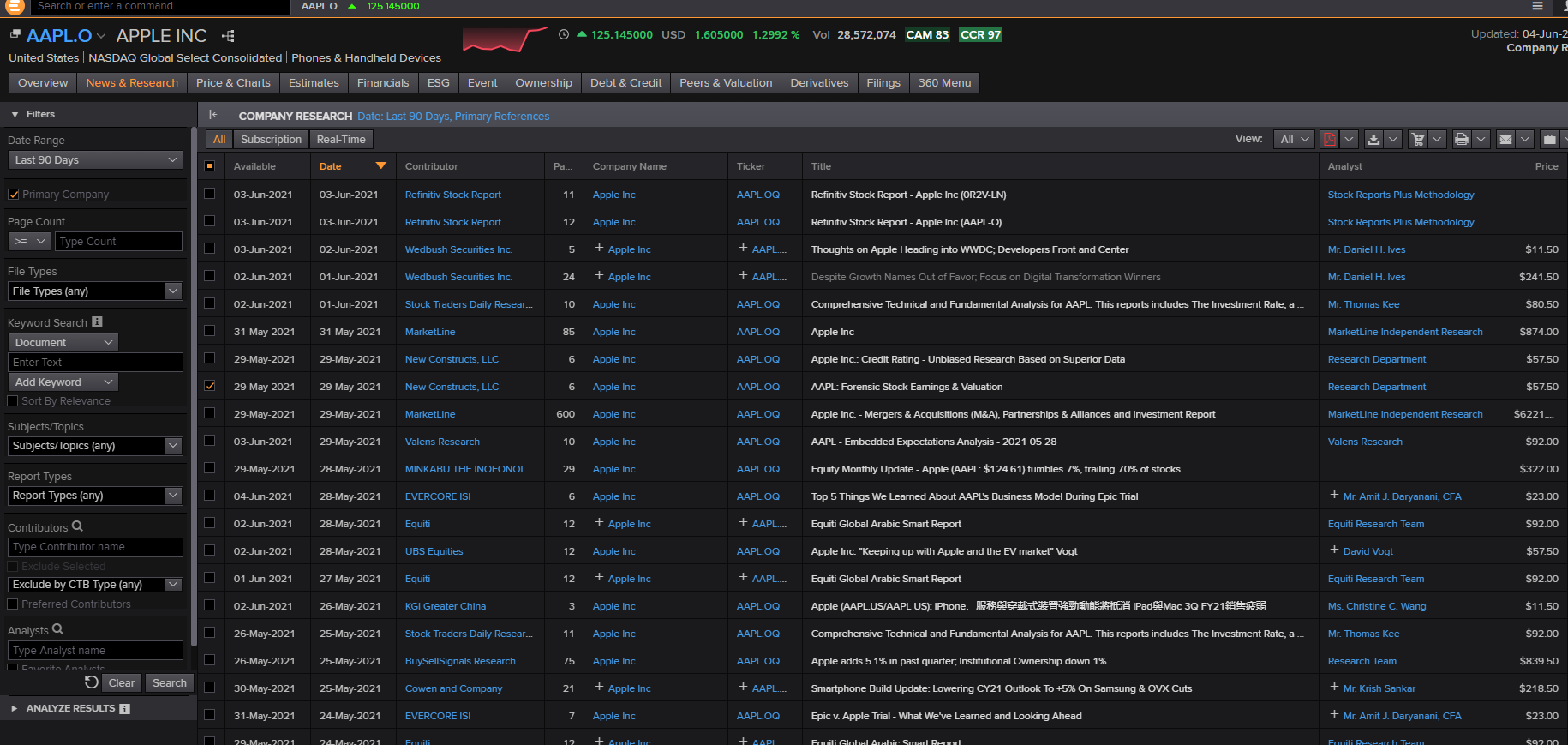This screenshot has height=745, width=1568.
Task: Check the KGI Greater China row checkbox
Action: tap(210, 605)
